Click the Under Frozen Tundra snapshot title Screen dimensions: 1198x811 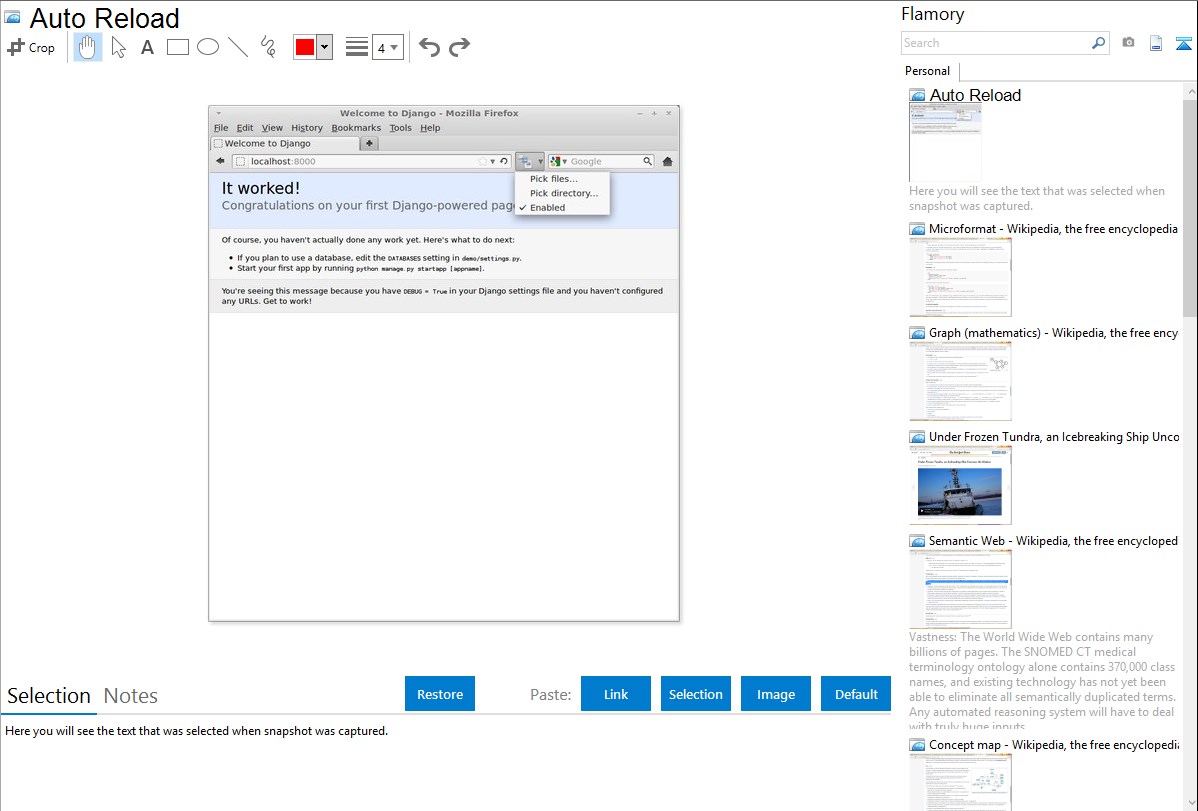click(1054, 437)
